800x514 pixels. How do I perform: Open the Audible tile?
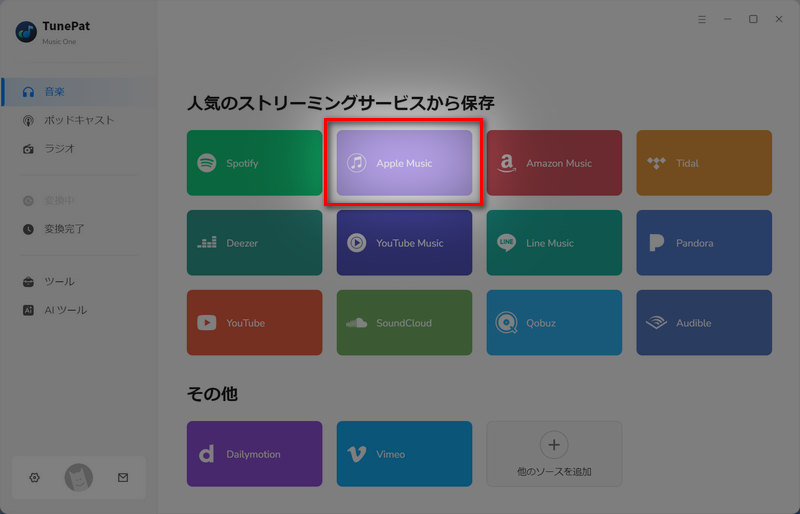coord(704,323)
